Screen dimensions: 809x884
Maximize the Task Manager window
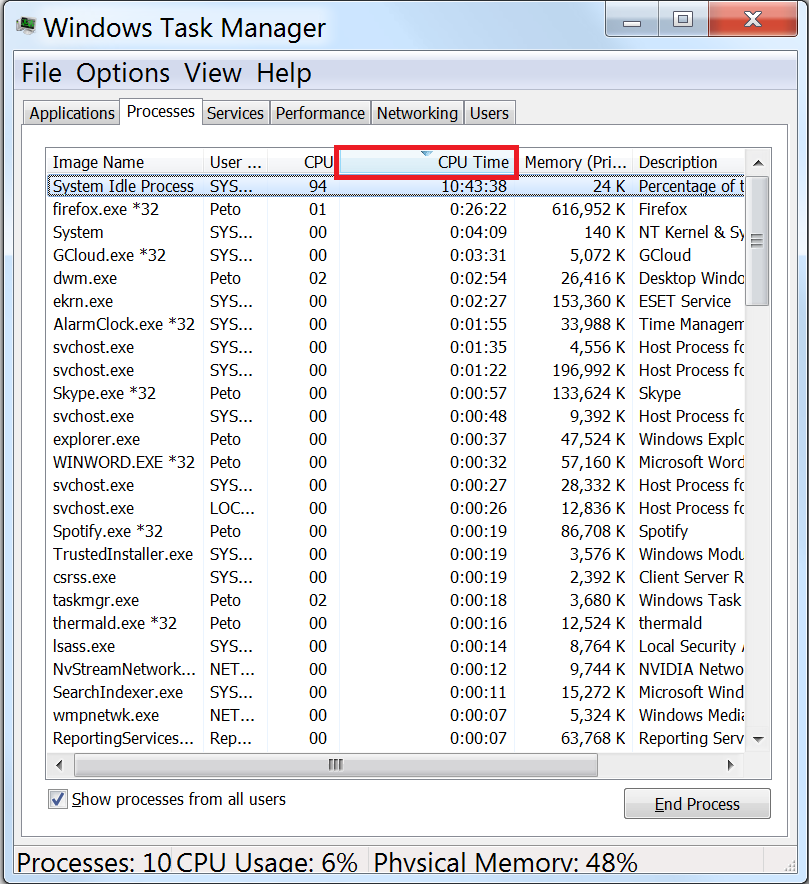click(683, 20)
